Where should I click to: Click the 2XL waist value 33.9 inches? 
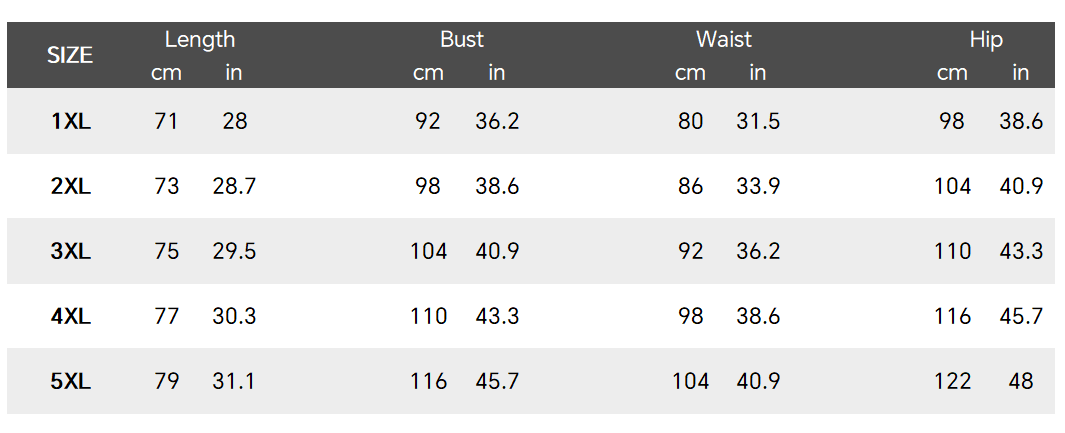pyautogui.click(x=758, y=186)
